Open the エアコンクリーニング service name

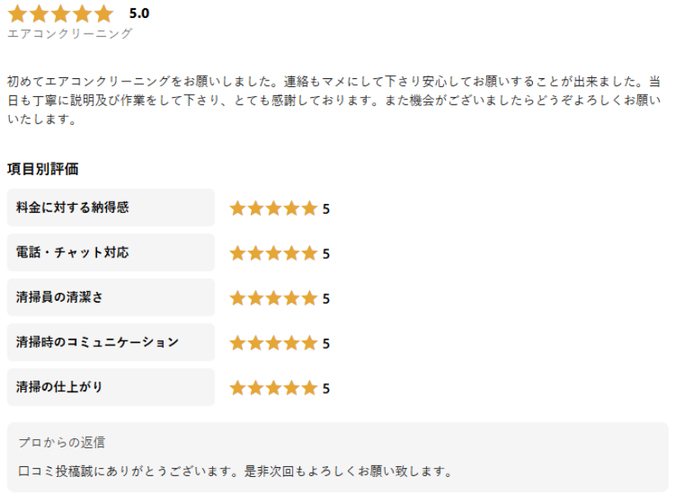click(69, 34)
